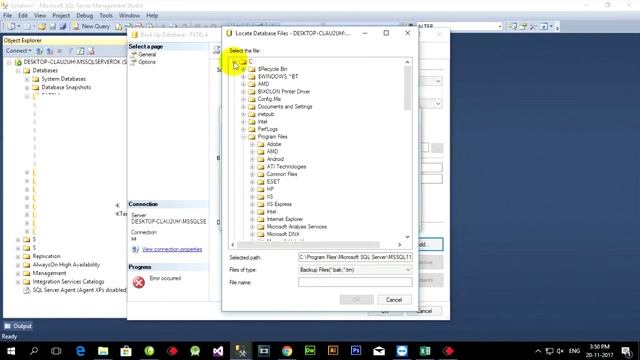Expand Integration Services Catalogs node
The height and width of the screenshot is (360, 640).
pyautogui.click(x=18, y=282)
